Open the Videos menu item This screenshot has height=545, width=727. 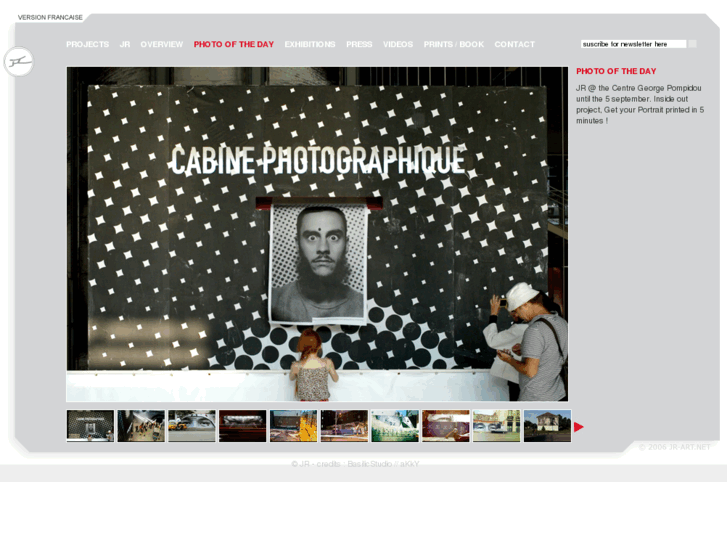(x=398, y=45)
